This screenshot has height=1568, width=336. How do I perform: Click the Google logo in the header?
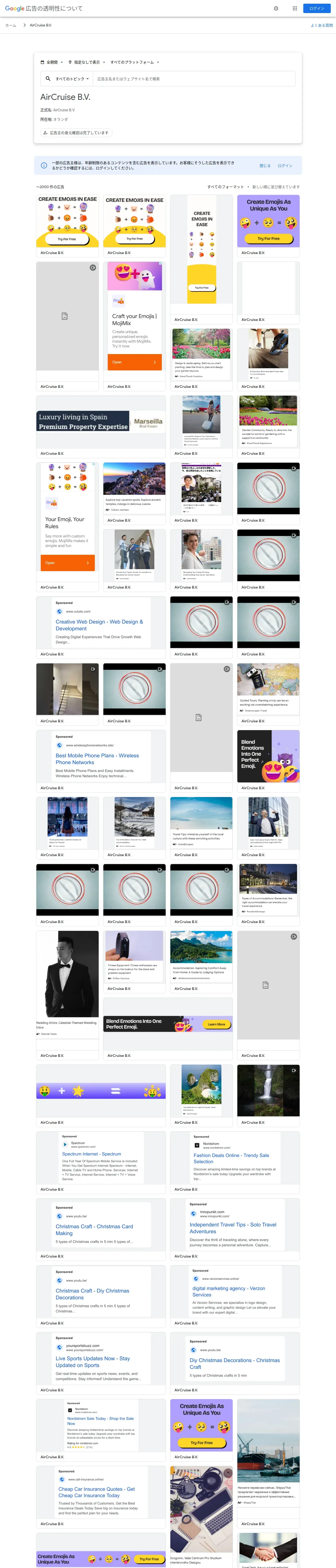(15, 9)
